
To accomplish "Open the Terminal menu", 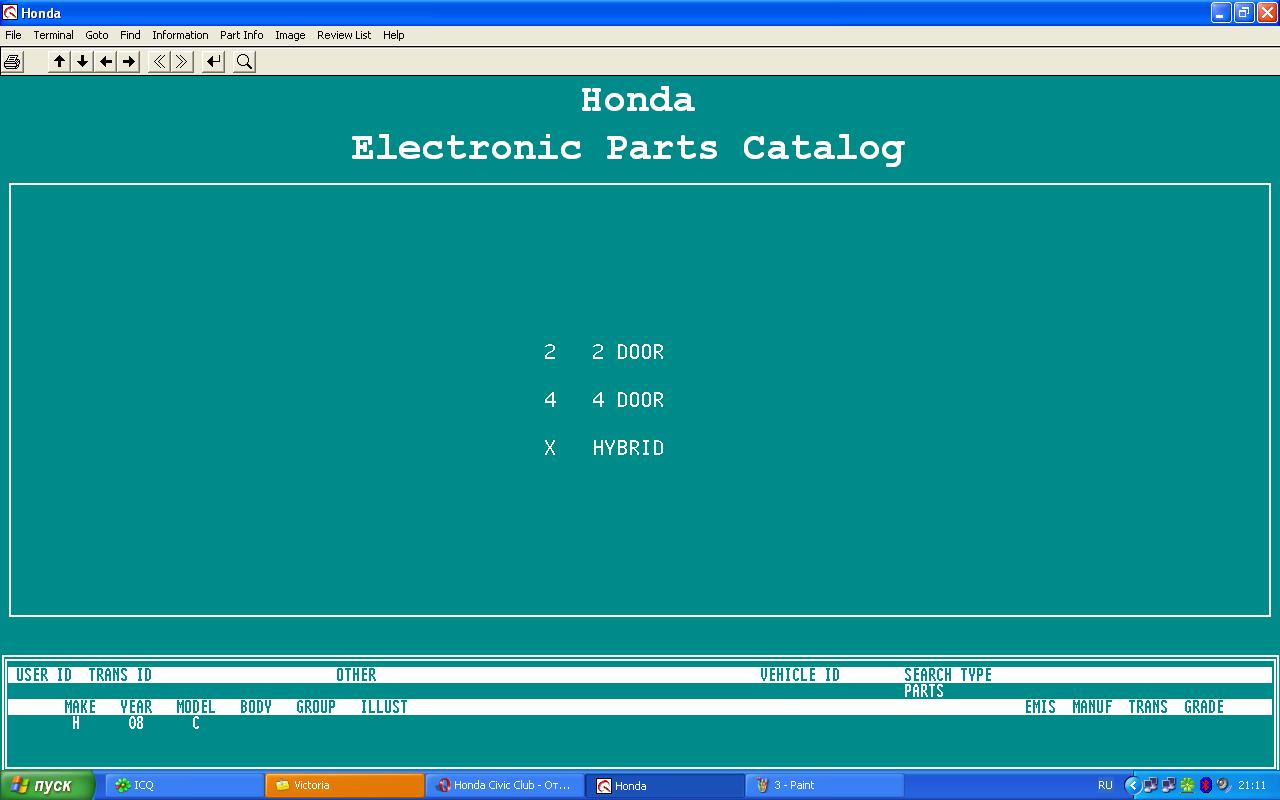I will pyautogui.click(x=53, y=35).
